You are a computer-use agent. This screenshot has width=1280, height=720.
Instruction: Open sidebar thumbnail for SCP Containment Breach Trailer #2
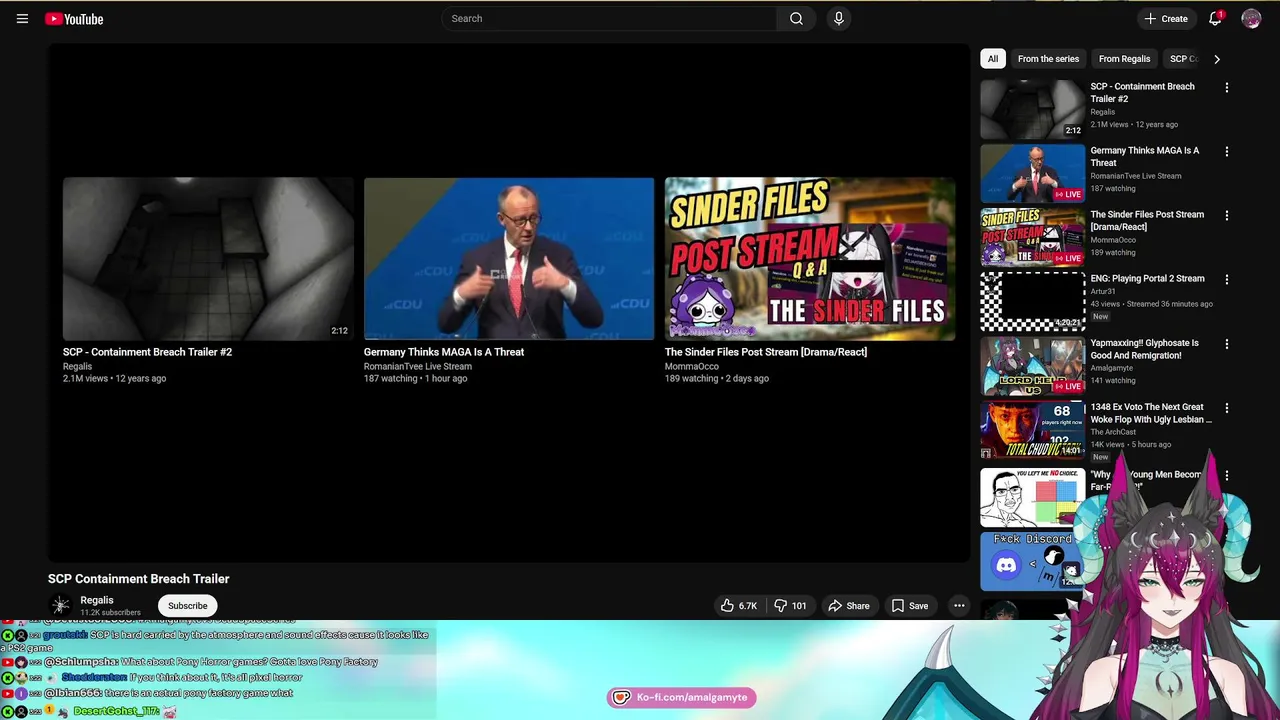(1032, 109)
